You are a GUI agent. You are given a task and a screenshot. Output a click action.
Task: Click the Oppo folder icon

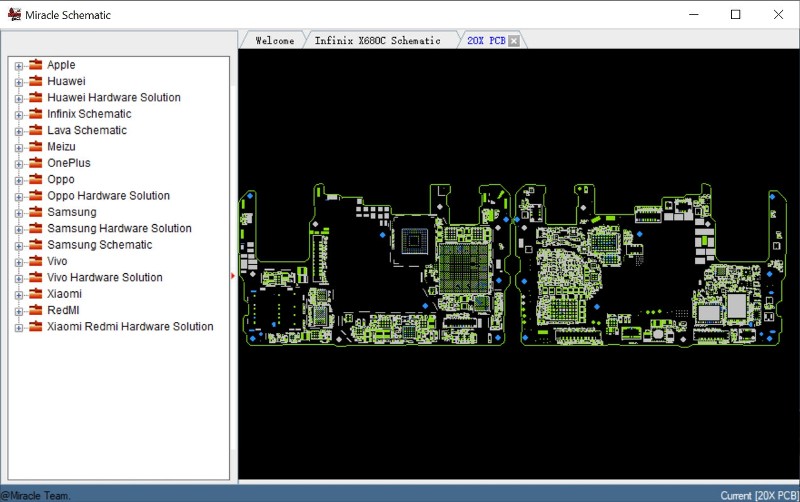(x=35, y=179)
